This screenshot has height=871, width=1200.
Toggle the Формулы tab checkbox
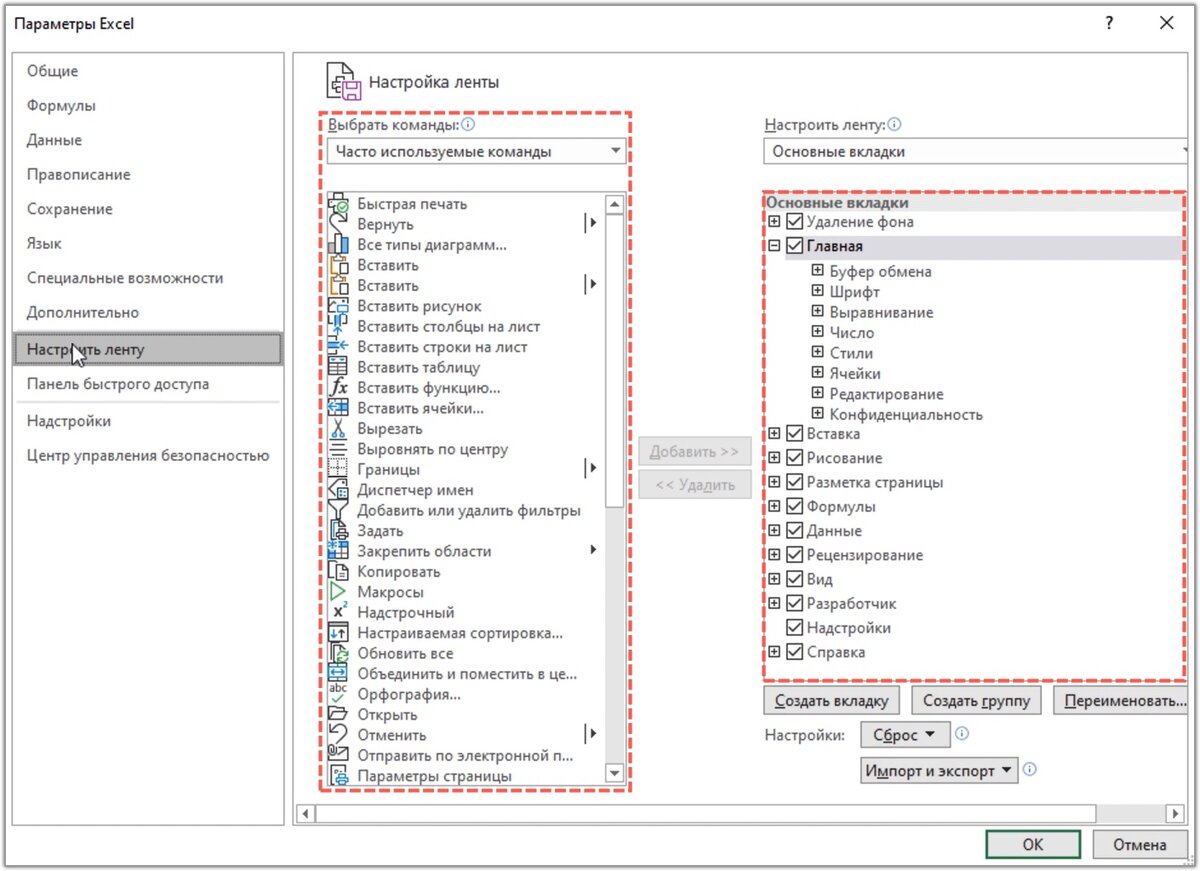click(795, 507)
